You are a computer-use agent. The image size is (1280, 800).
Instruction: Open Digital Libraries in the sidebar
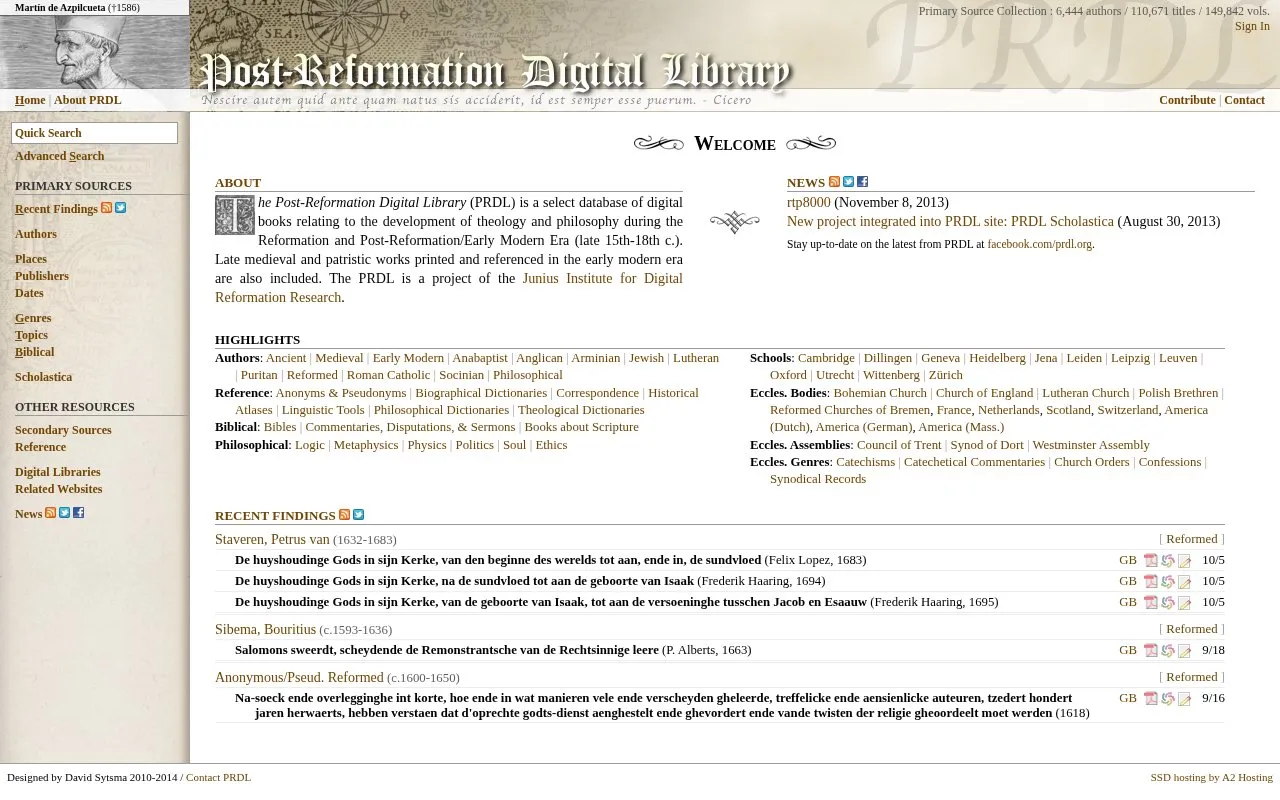pyautogui.click(x=57, y=472)
